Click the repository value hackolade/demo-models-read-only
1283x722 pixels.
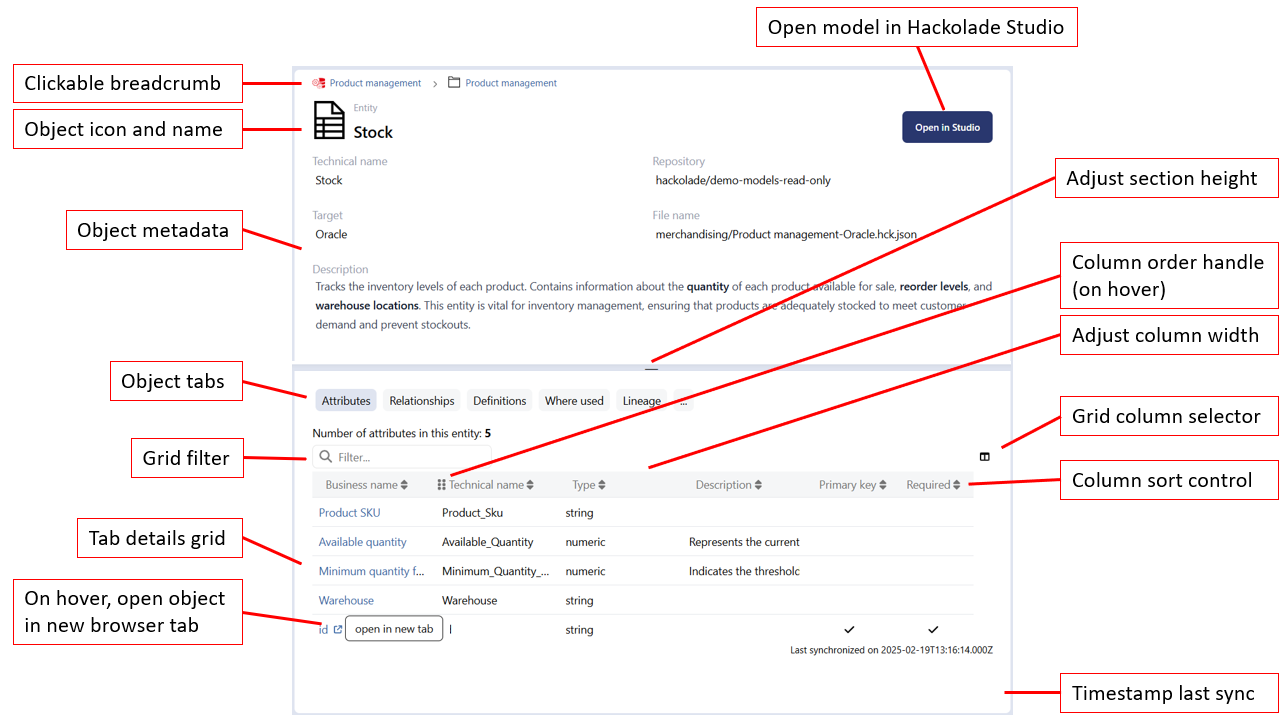(743, 181)
